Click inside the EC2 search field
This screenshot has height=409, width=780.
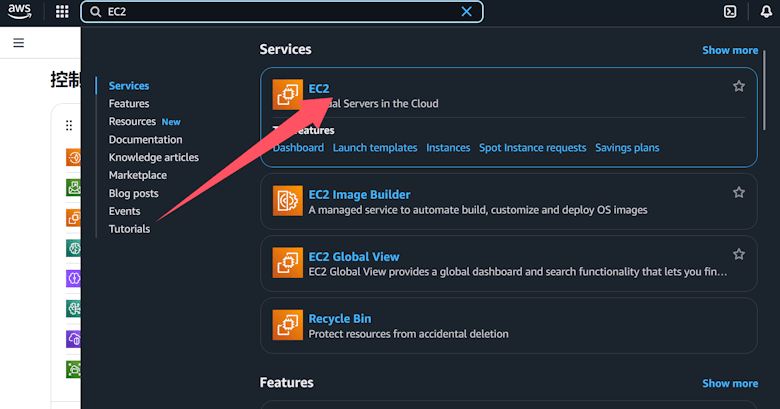pyautogui.click(x=282, y=11)
